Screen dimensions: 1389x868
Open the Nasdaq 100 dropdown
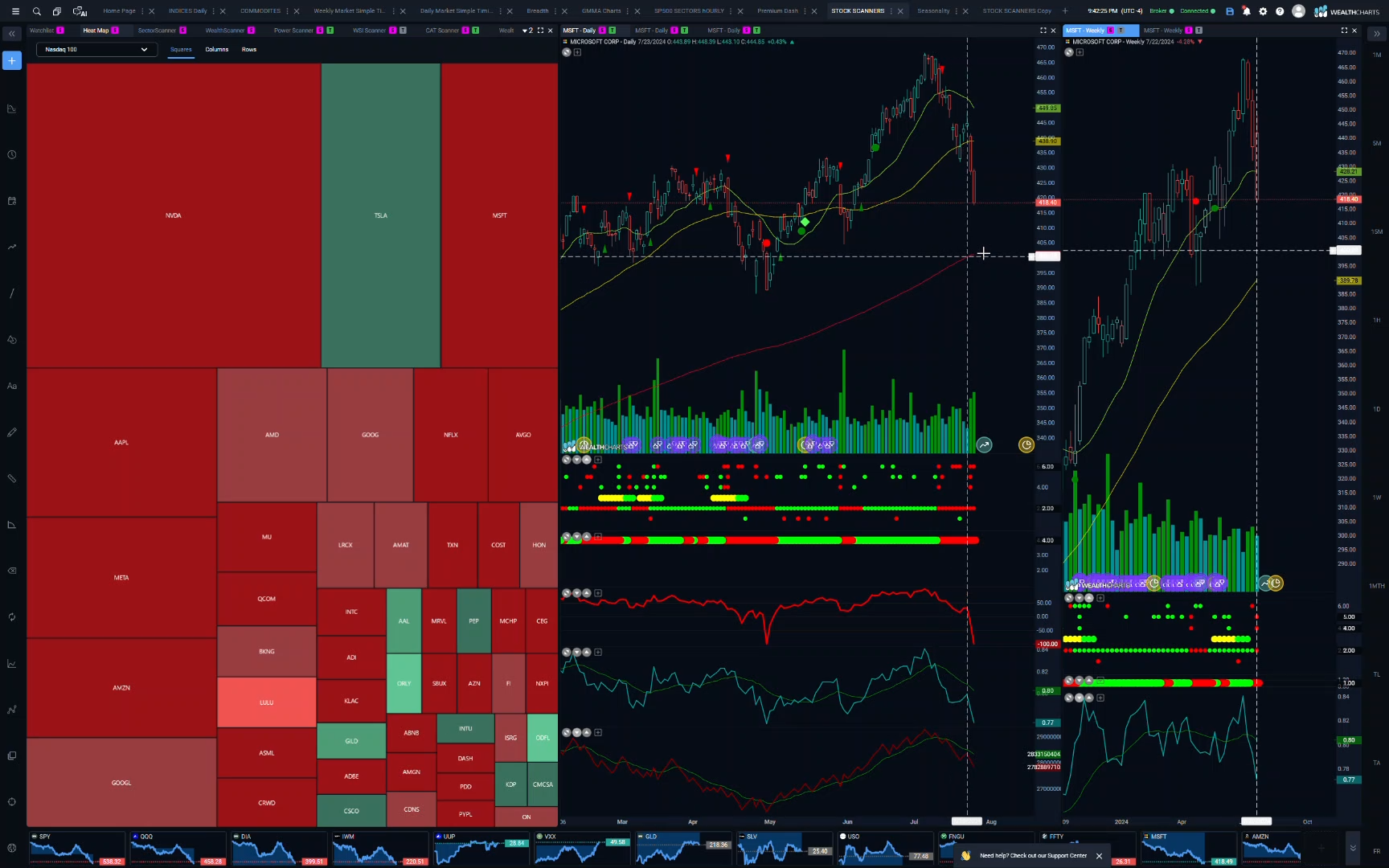tap(96, 49)
